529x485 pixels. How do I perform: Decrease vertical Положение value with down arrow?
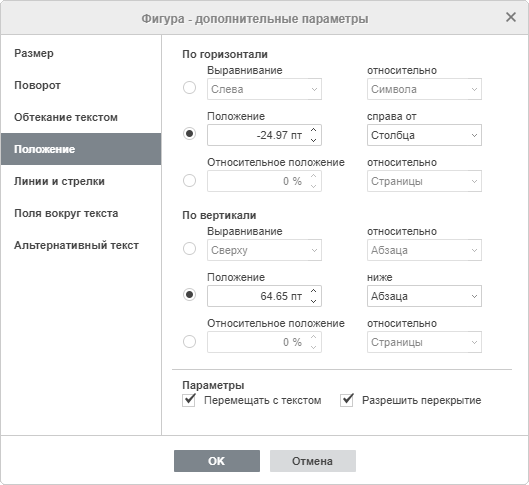click(313, 301)
